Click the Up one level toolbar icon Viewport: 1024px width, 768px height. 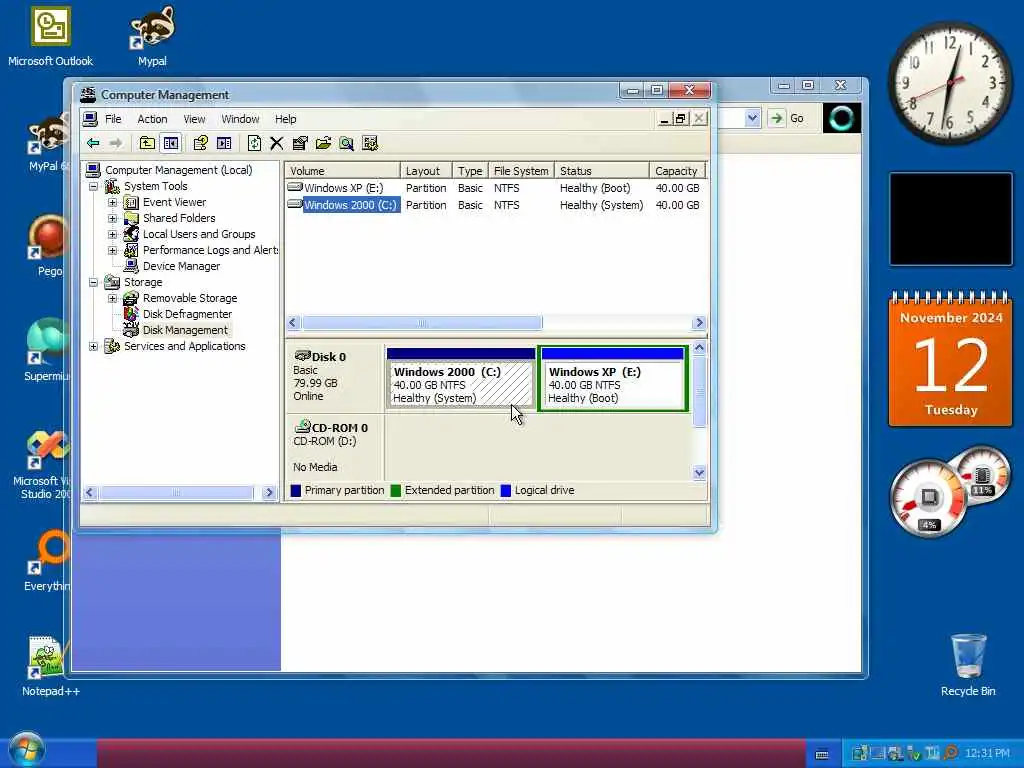147,143
